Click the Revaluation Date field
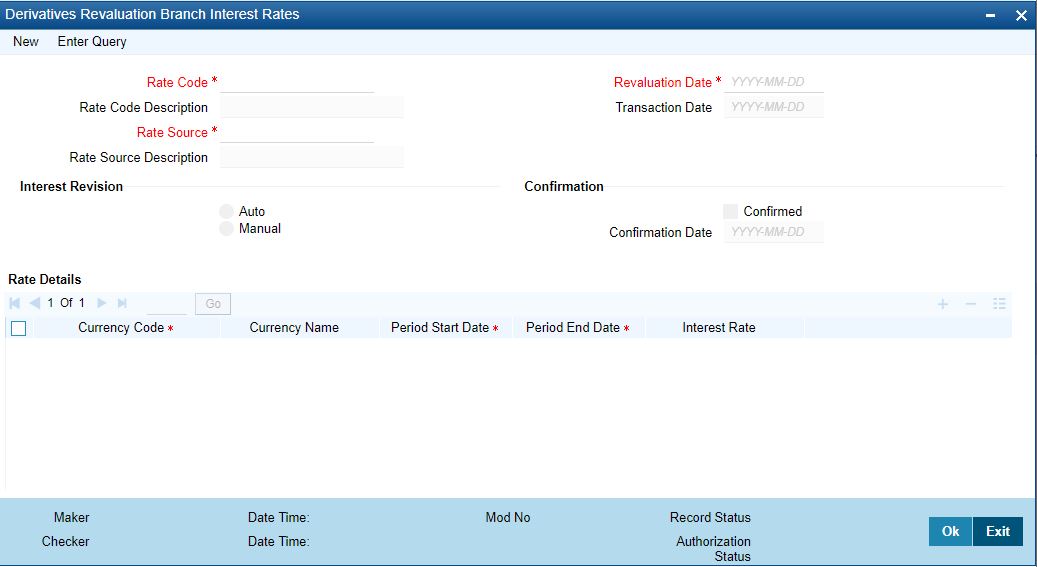This screenshot has height=567, width=1037. click(774, 83)
